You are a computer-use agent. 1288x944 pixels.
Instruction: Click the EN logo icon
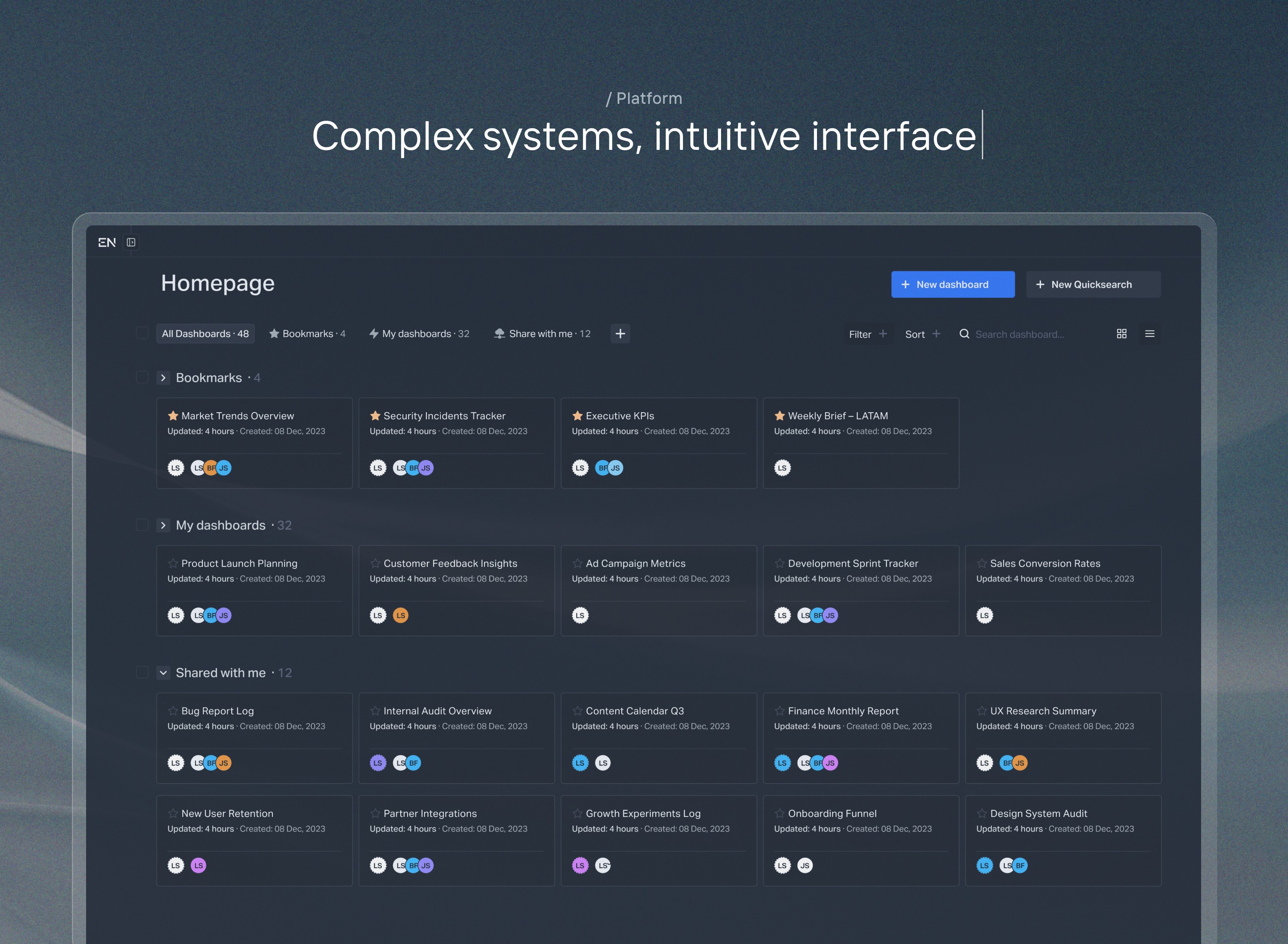point(107,242)
